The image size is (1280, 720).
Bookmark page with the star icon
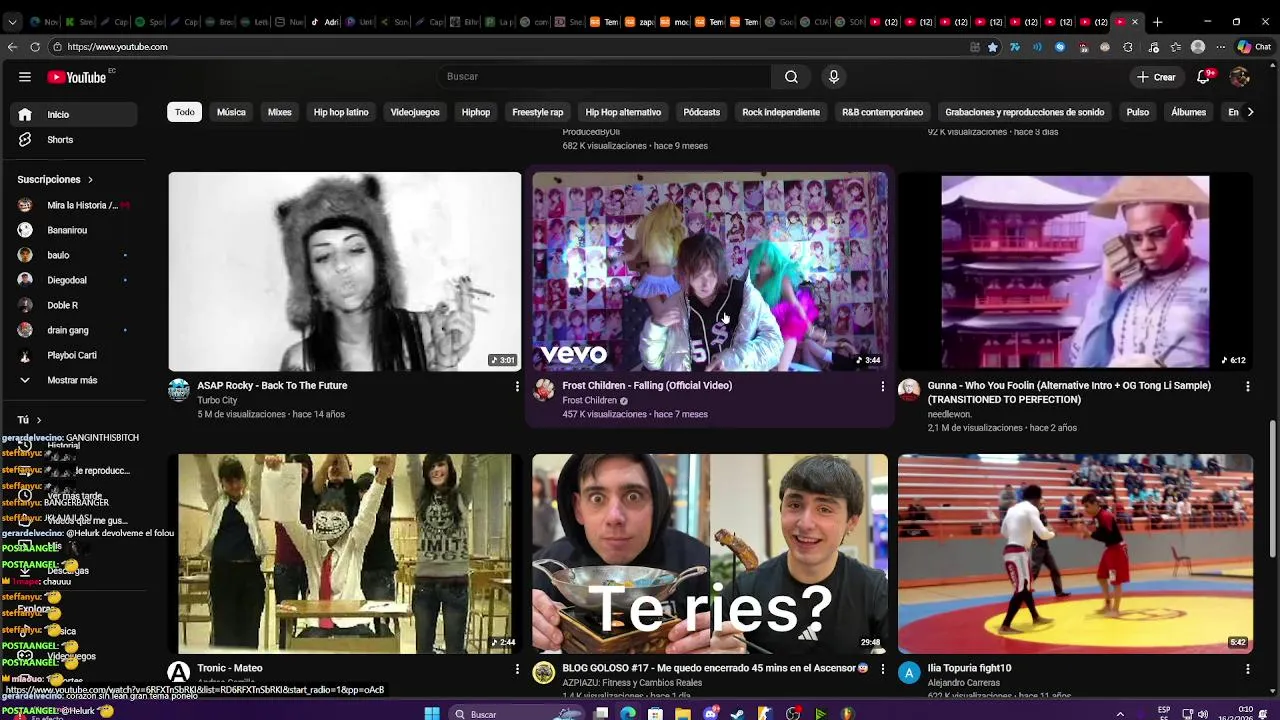click(993, 47)
